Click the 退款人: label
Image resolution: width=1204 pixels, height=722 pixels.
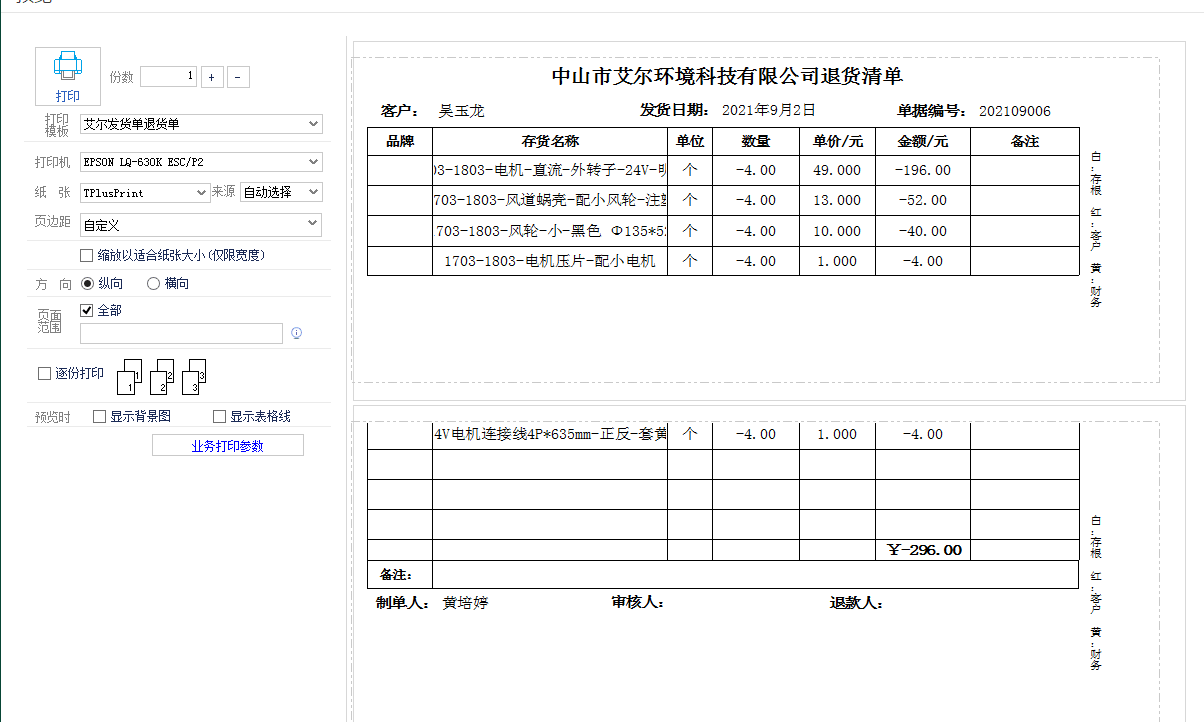[x=856, y=603]
